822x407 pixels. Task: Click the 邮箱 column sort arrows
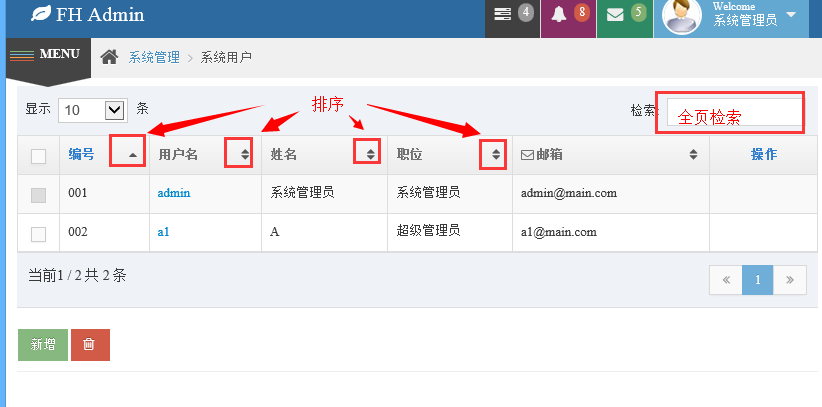(x=693, y=154)
